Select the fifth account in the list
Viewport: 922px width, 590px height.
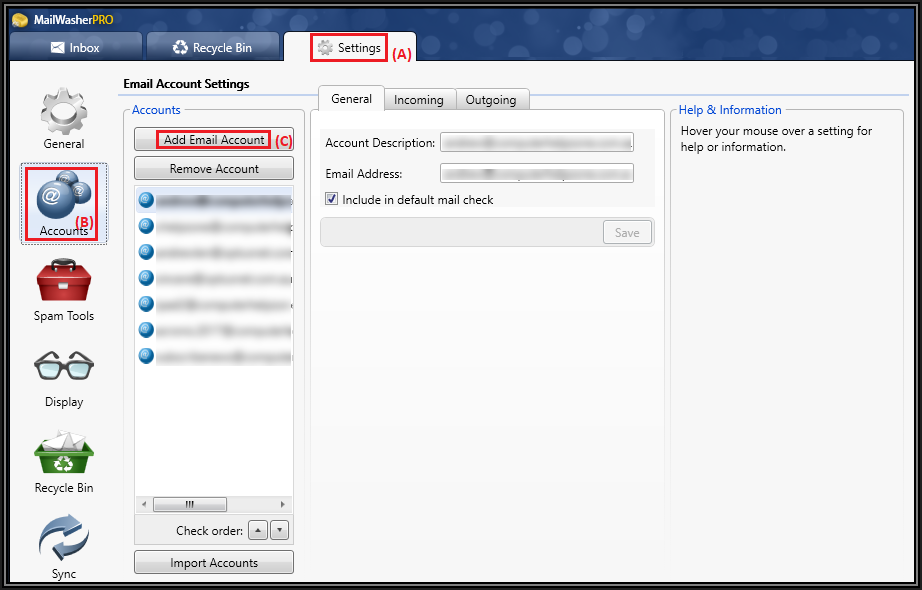[x=215, y=304]
